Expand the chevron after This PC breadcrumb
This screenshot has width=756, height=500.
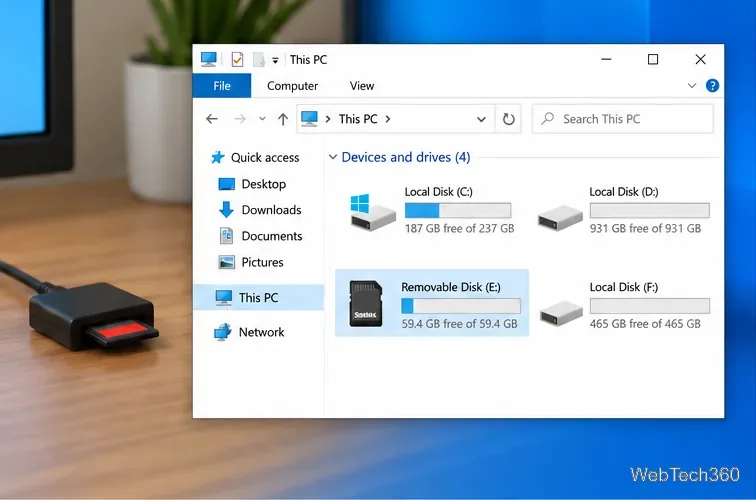[x=388, y=119]
